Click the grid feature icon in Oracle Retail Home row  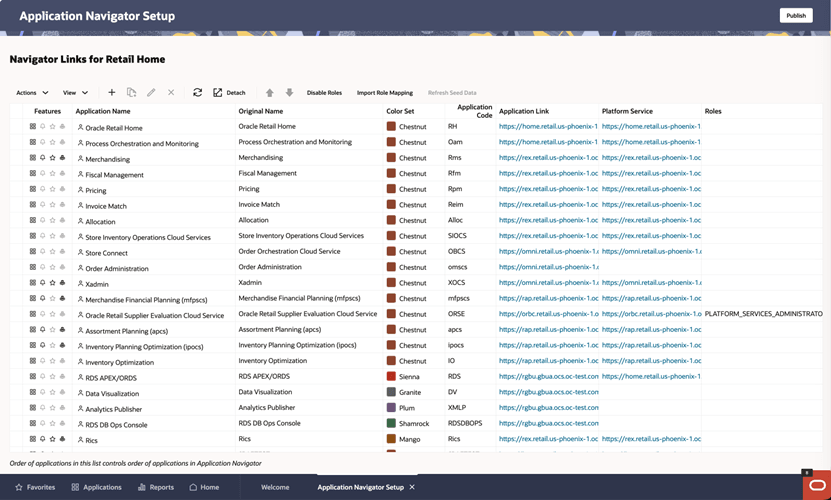(33, 126)
